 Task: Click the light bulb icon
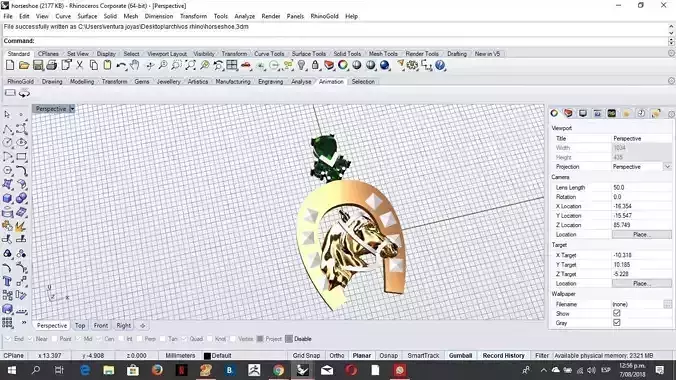302,66
